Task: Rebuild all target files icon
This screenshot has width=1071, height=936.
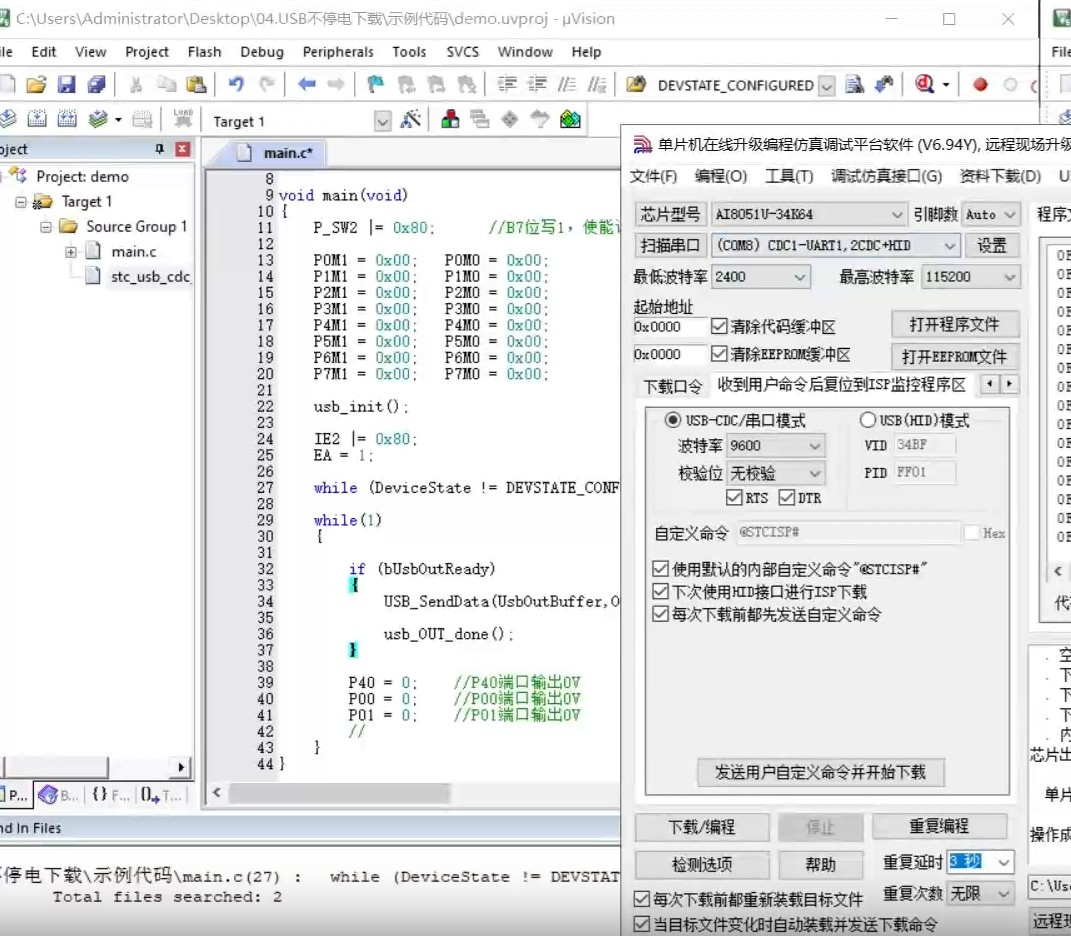Action: (x=67, y=120)
